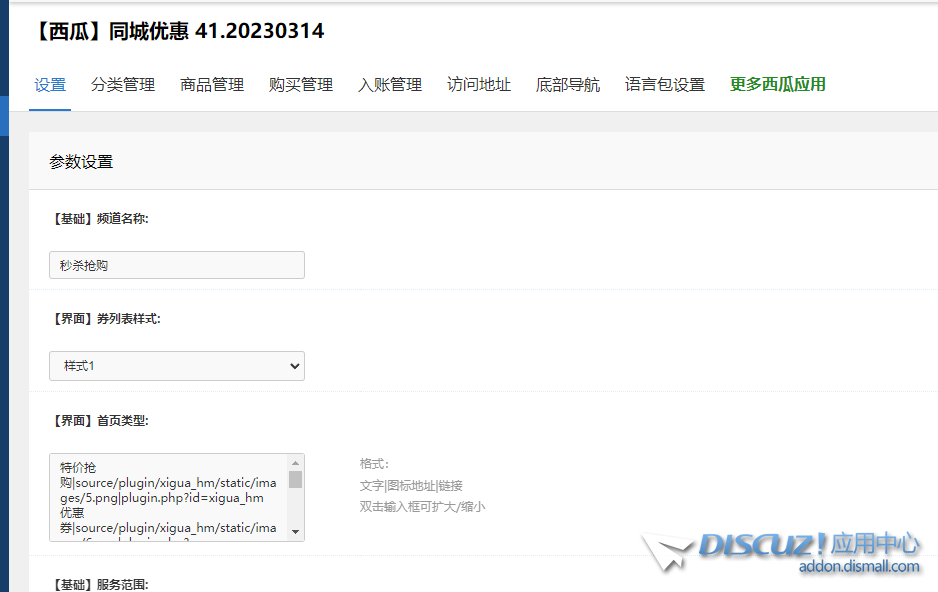This screenshot has height=592, width=938.
Task: Open the 语言包设置 tab
Action: point(665,85)
